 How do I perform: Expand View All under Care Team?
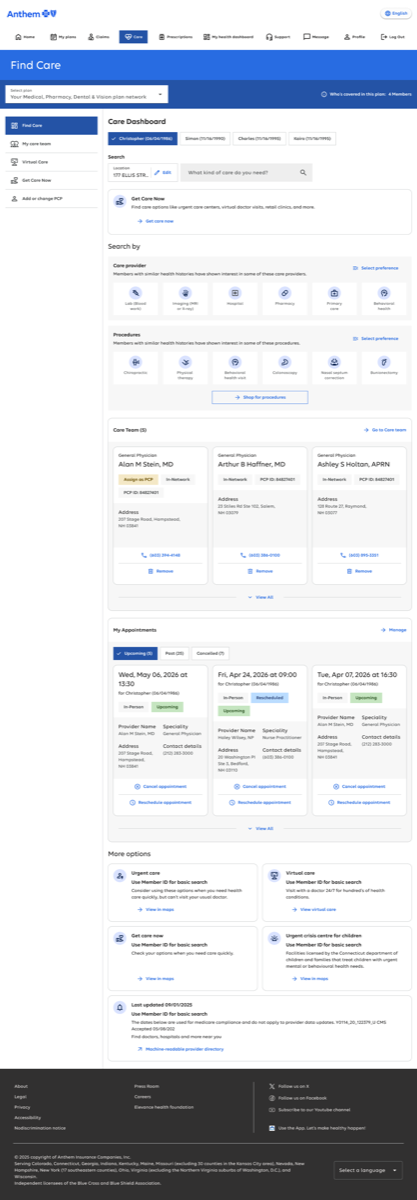pyautogui.click(x=260, y=597)
